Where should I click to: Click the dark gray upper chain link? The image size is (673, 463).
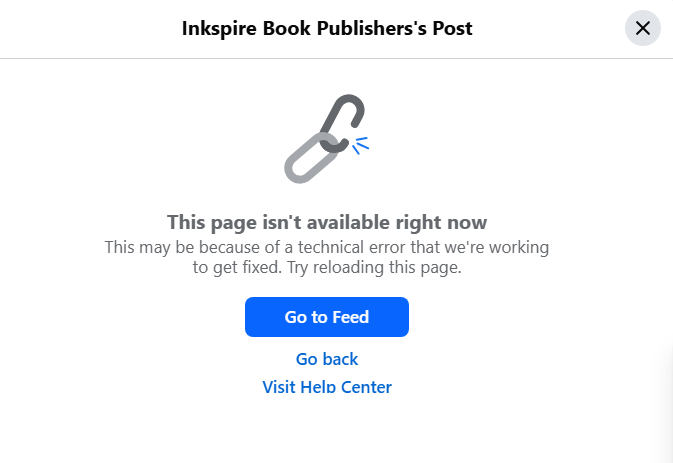click(x=342, y=123)
